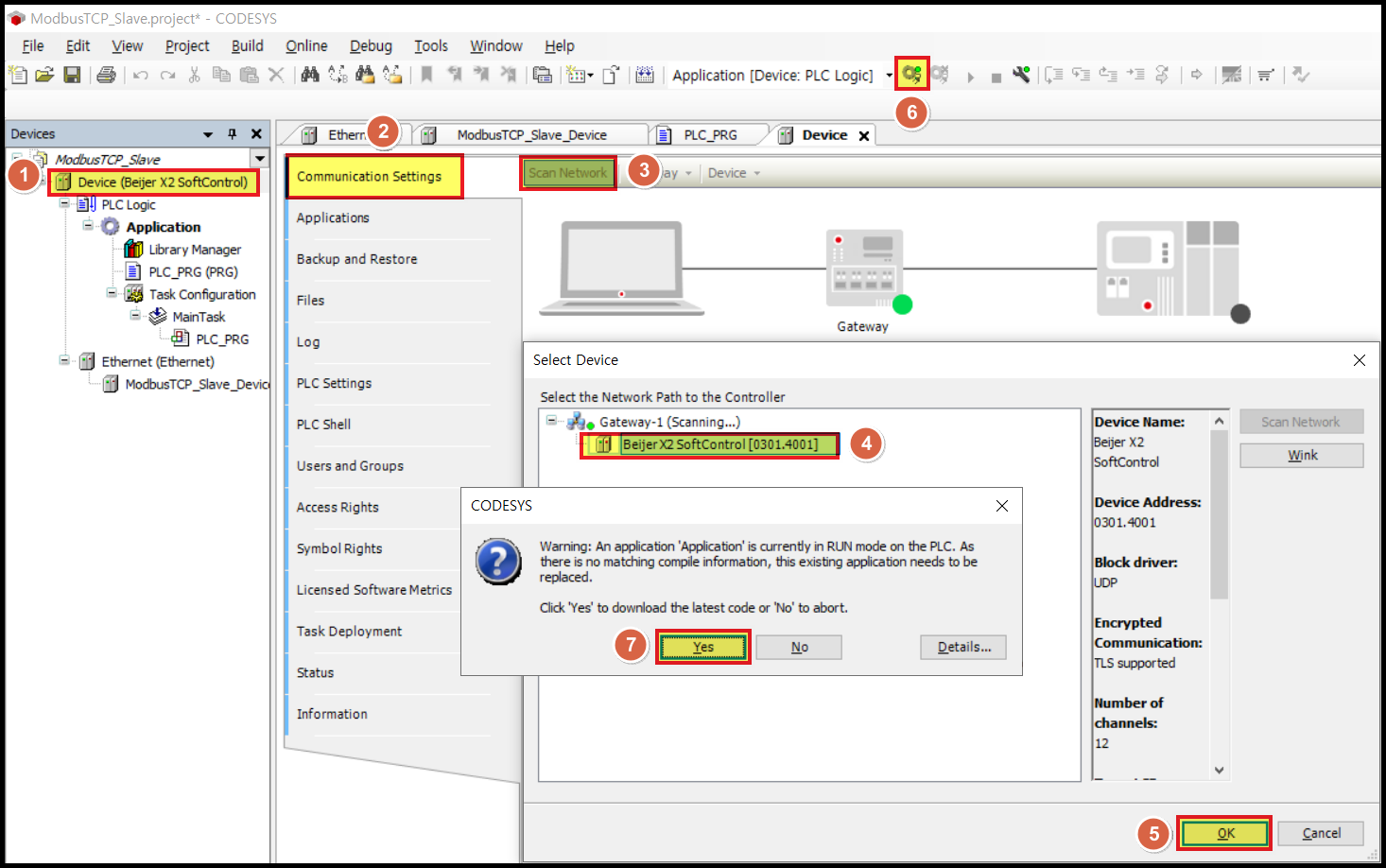The image size is (1386, 868).
Task: Open the Project menu
Action: tap(187, 45)
